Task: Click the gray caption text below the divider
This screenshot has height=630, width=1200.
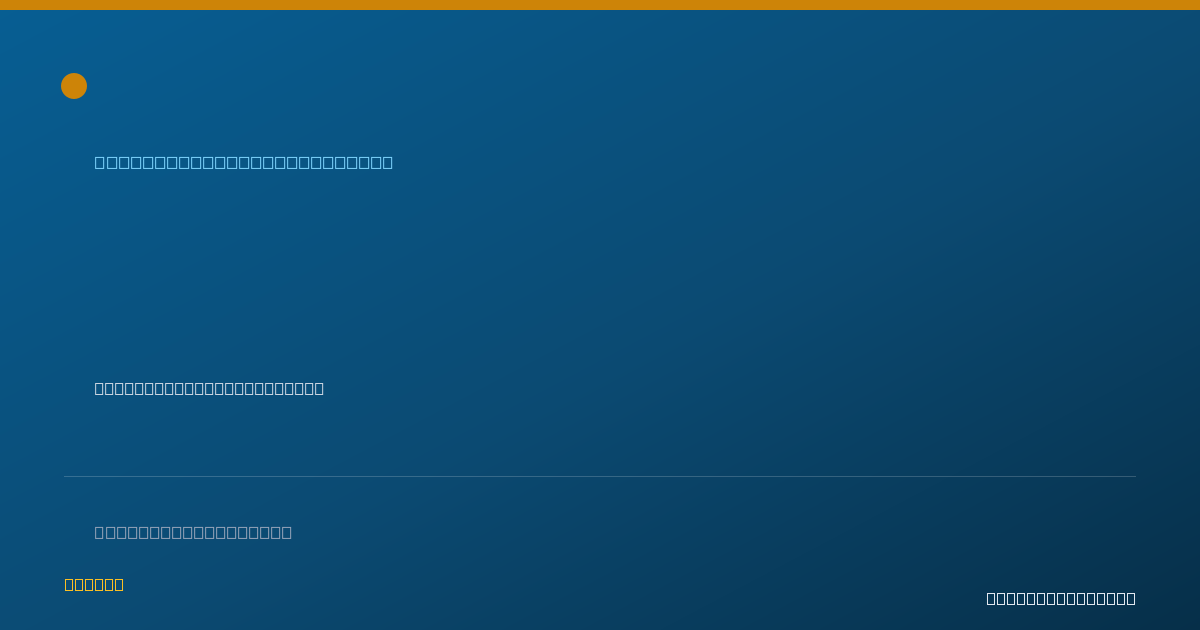Action: [193, 532]
